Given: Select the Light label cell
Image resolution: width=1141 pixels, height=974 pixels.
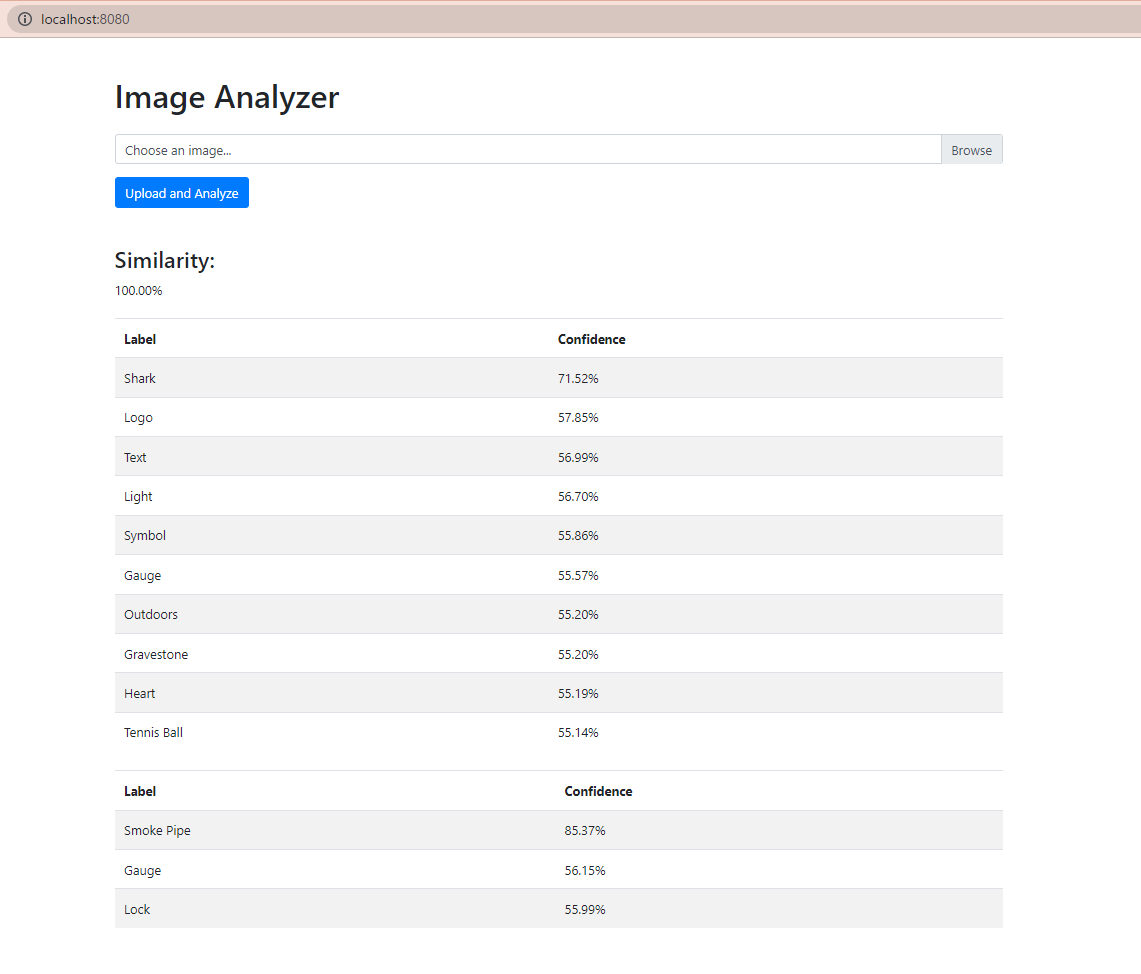Looking at the screenshot, I should point(138,496).
